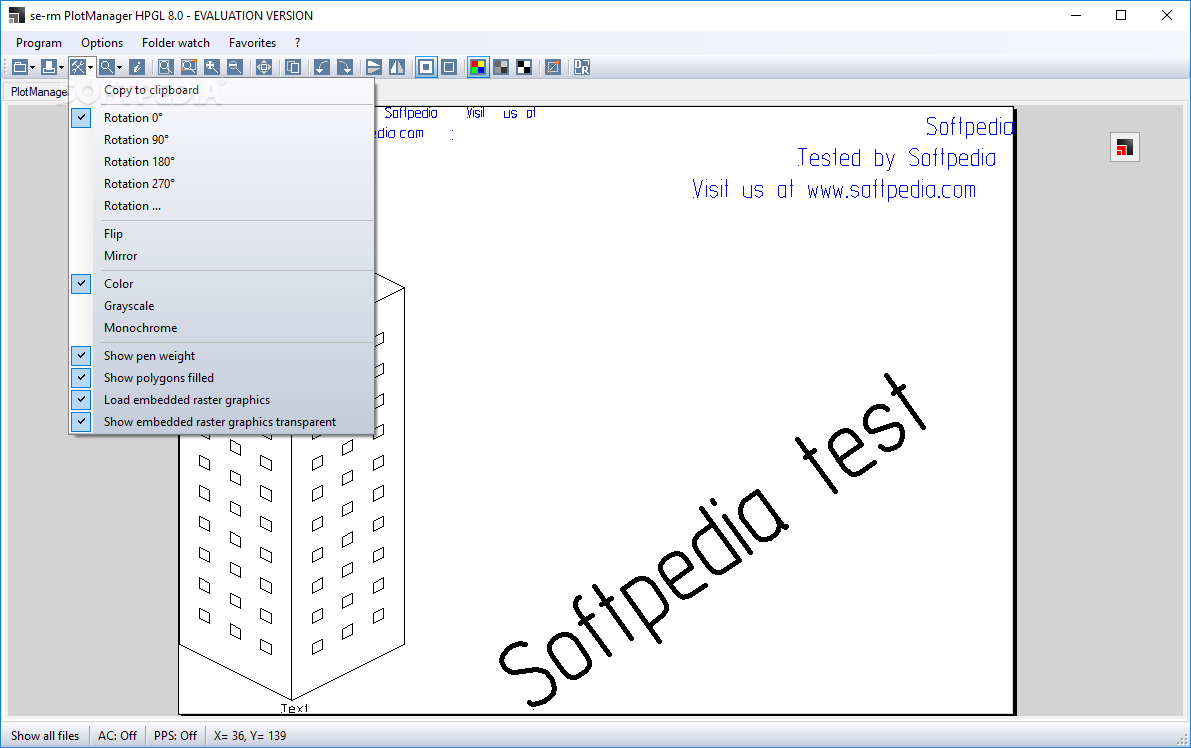The height and width of the screenshot is (748, 1191).
Task: Toggle the Color checked option
Action: point(222,284)
